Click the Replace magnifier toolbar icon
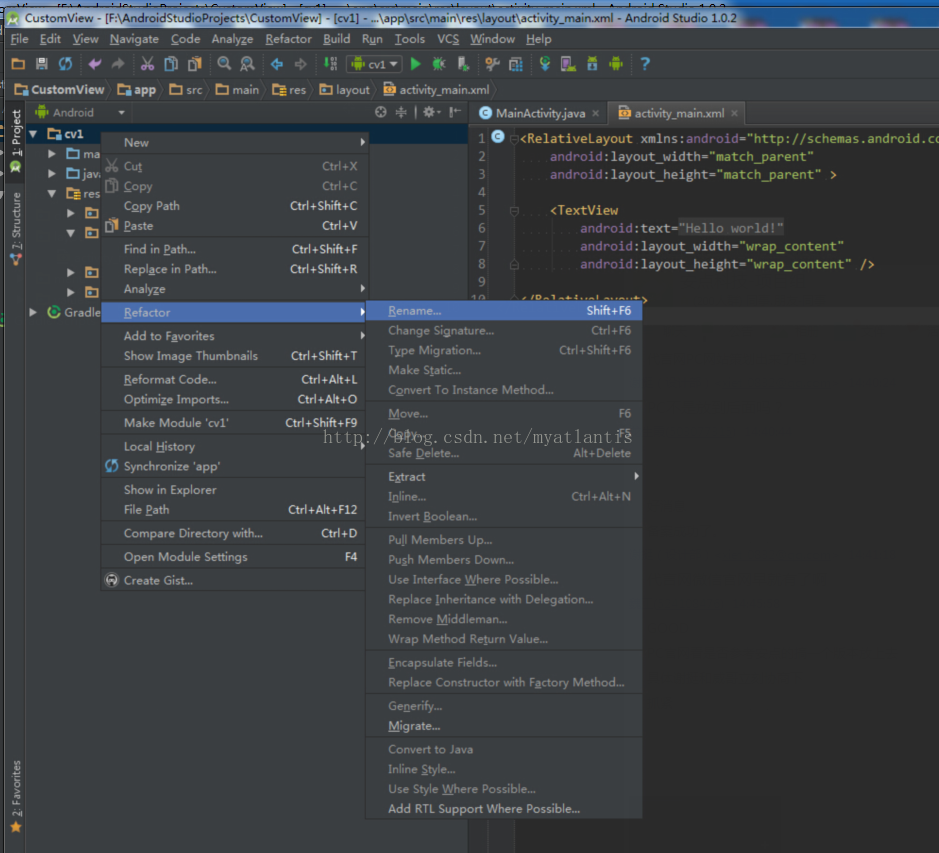939x853 pixels. click(247, 63)
